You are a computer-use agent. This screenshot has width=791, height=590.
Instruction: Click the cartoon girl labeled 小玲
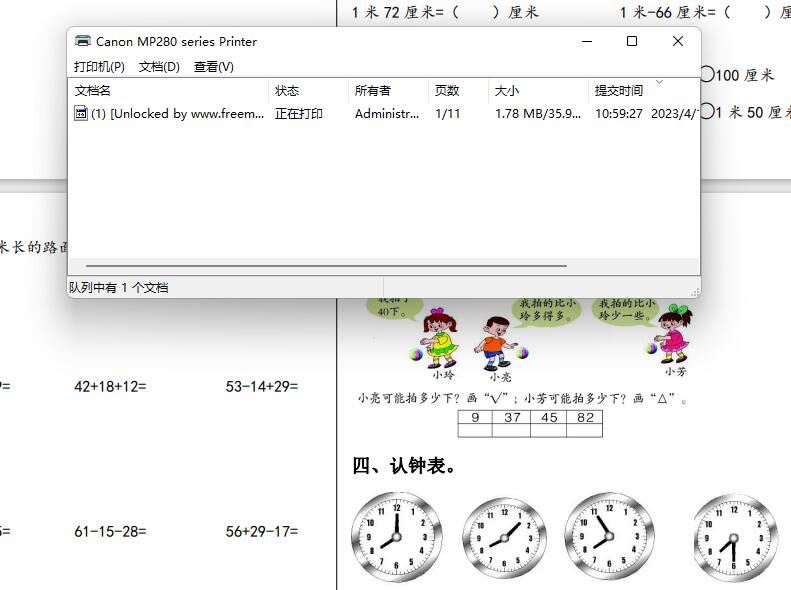pyautogui.click(x=438, y=338)
